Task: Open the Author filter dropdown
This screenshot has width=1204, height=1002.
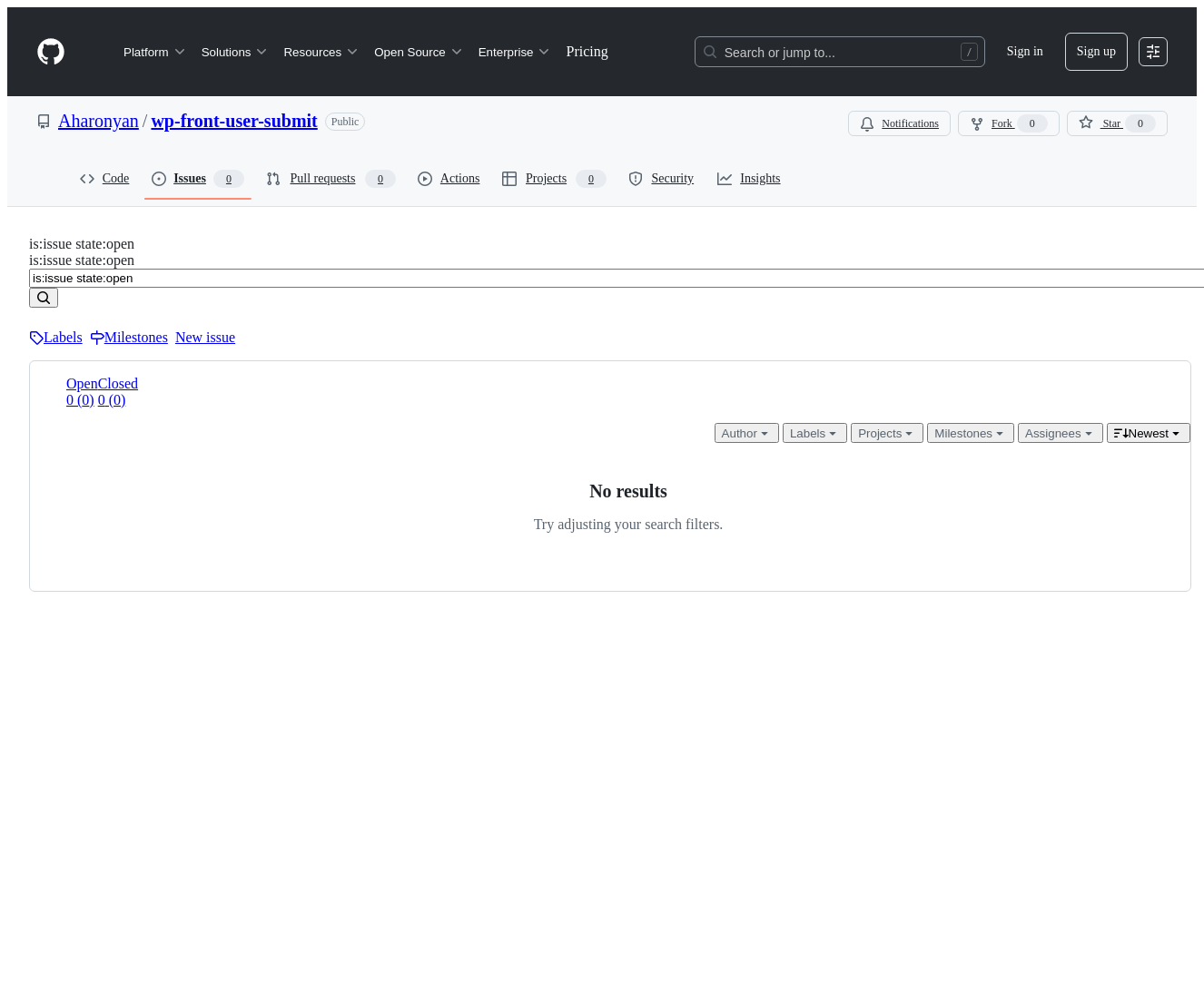Action: pyautogui.click(x=746, y=434)
